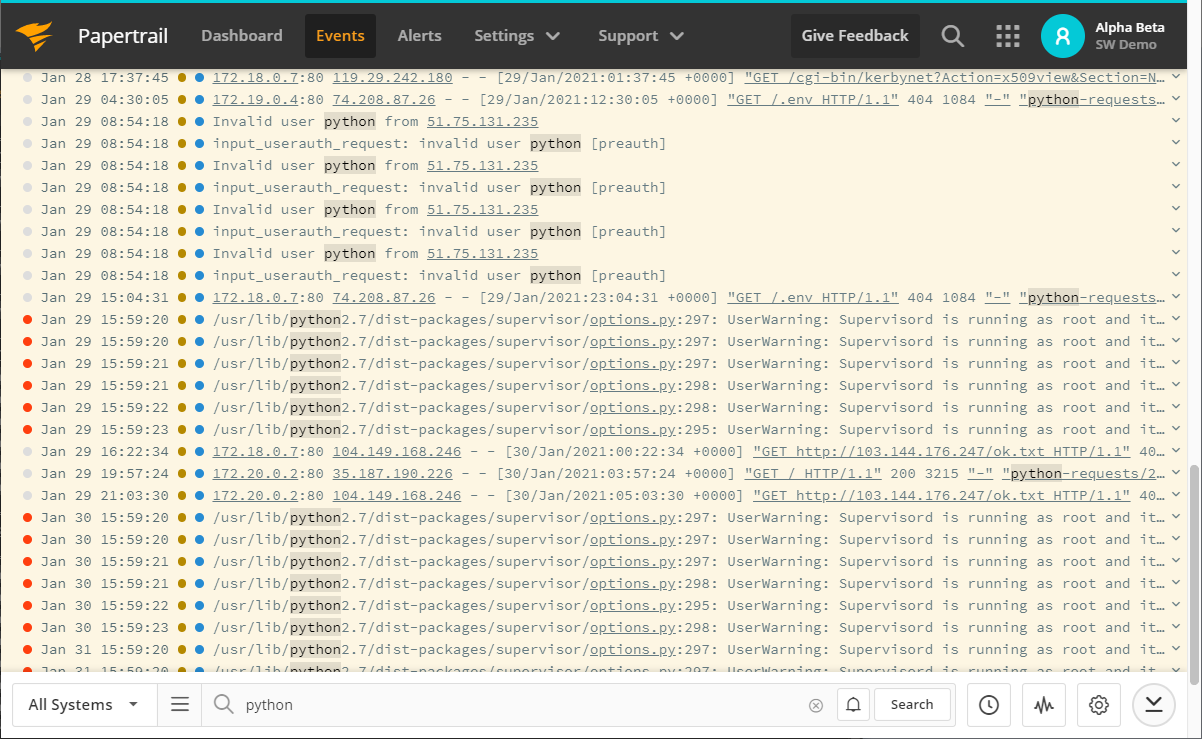Clear the python search query
The width and height of the screenshot is (1202, 740).
(816, 704)
